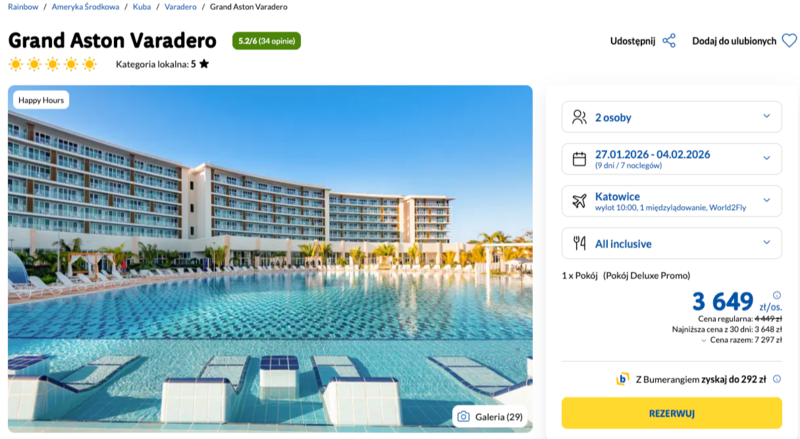This screenshot has height=439, width=800.
Task: Click the info icon beside Bumerang savings
Action: click(x=776, y=379)
